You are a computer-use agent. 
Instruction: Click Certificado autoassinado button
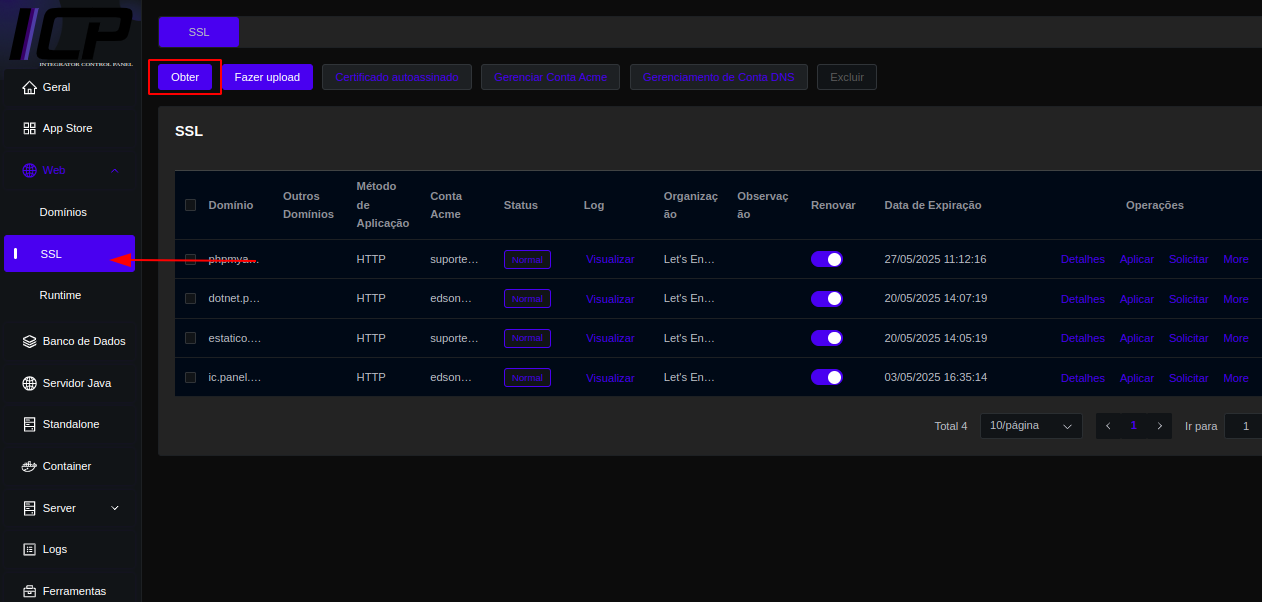pos(397,77)
